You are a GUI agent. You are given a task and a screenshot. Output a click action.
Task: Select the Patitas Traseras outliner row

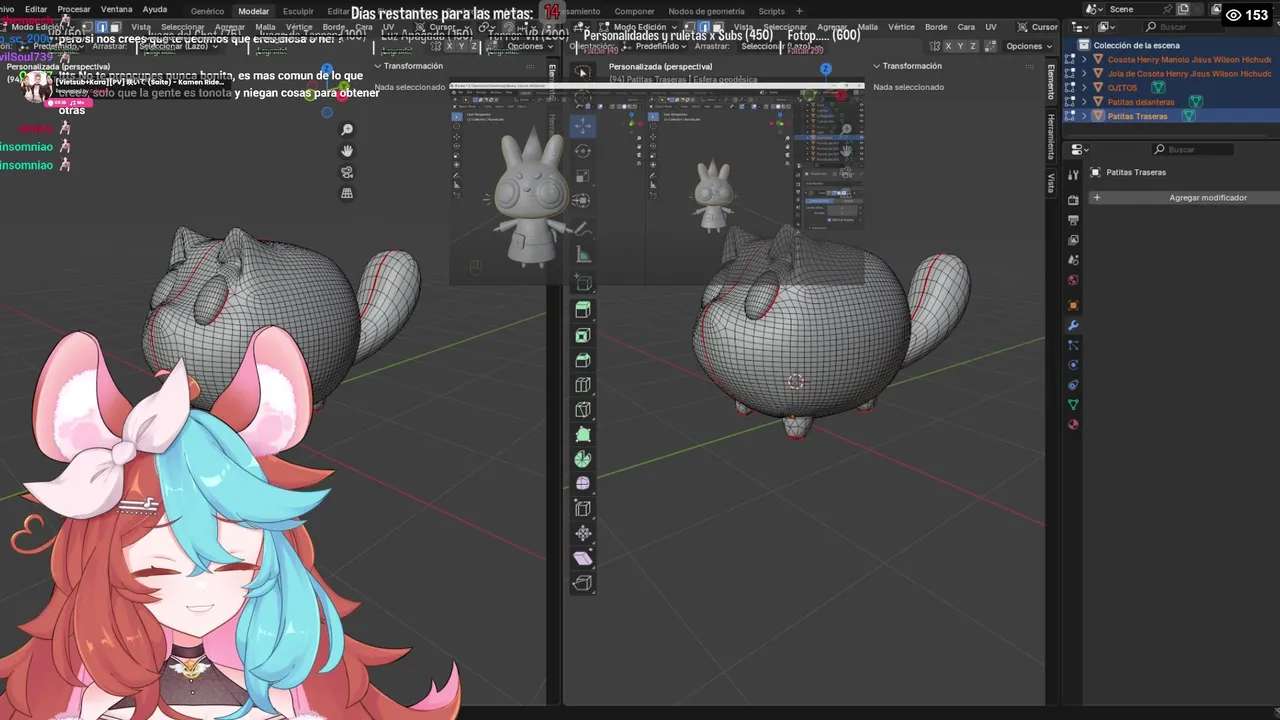1170,116
